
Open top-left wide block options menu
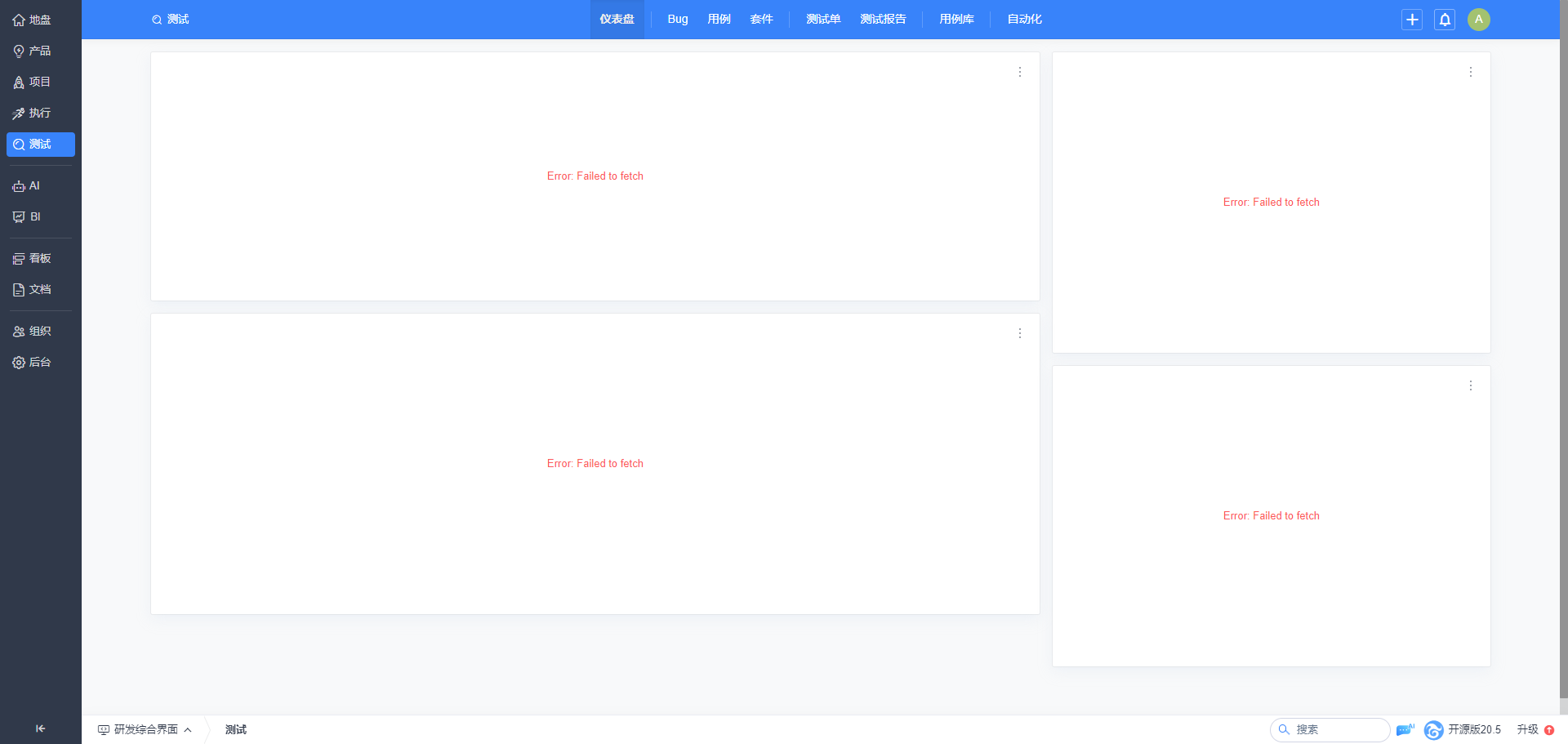tap(1020, 72)
